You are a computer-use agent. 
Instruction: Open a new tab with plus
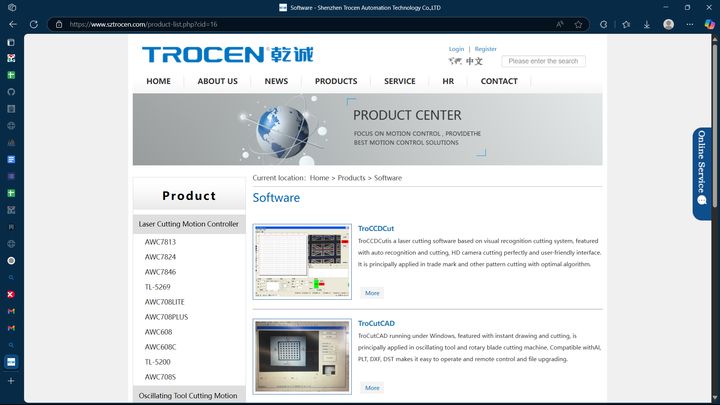(x=11, y=381)
